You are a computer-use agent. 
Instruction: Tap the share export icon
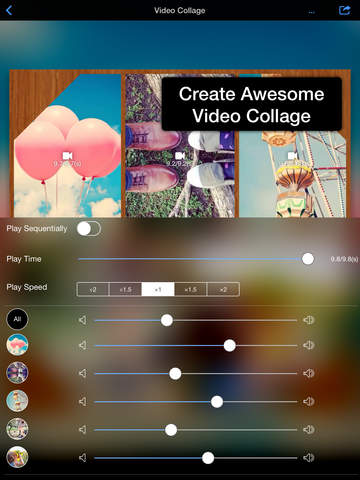tap(344, 10)
